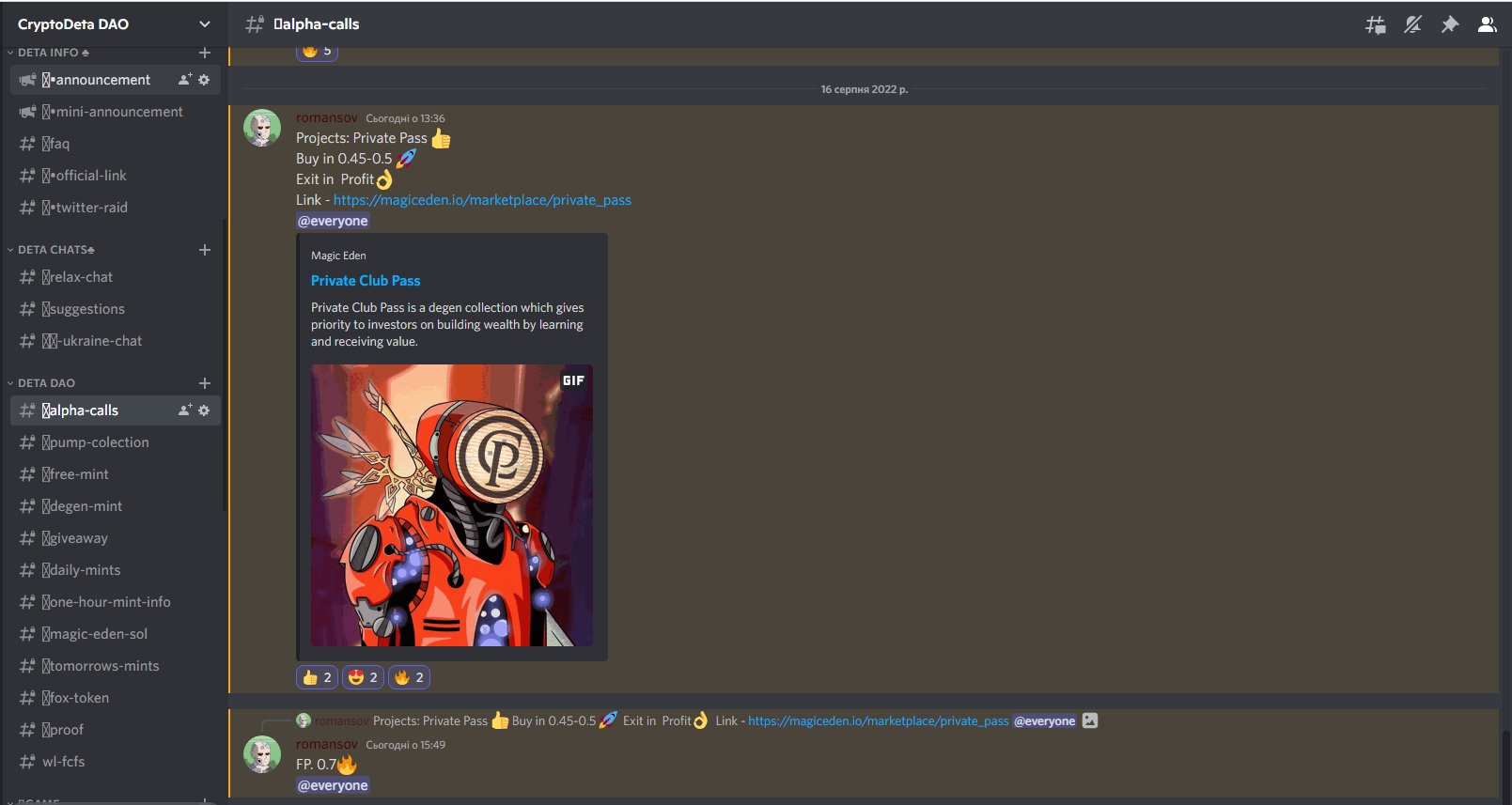The width and height of the screenshot is (1512, 805).
Task: Click the Magic Eden provider label
Action: [338, 255]
